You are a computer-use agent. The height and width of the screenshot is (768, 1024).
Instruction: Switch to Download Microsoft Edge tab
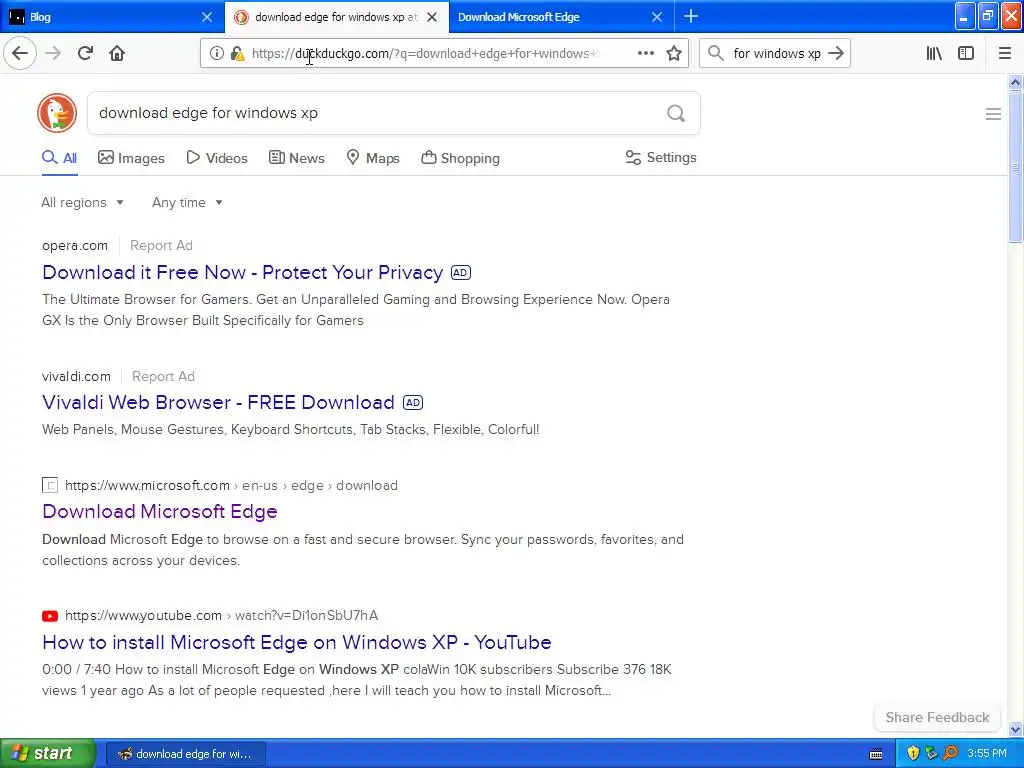tap(562, 17)
